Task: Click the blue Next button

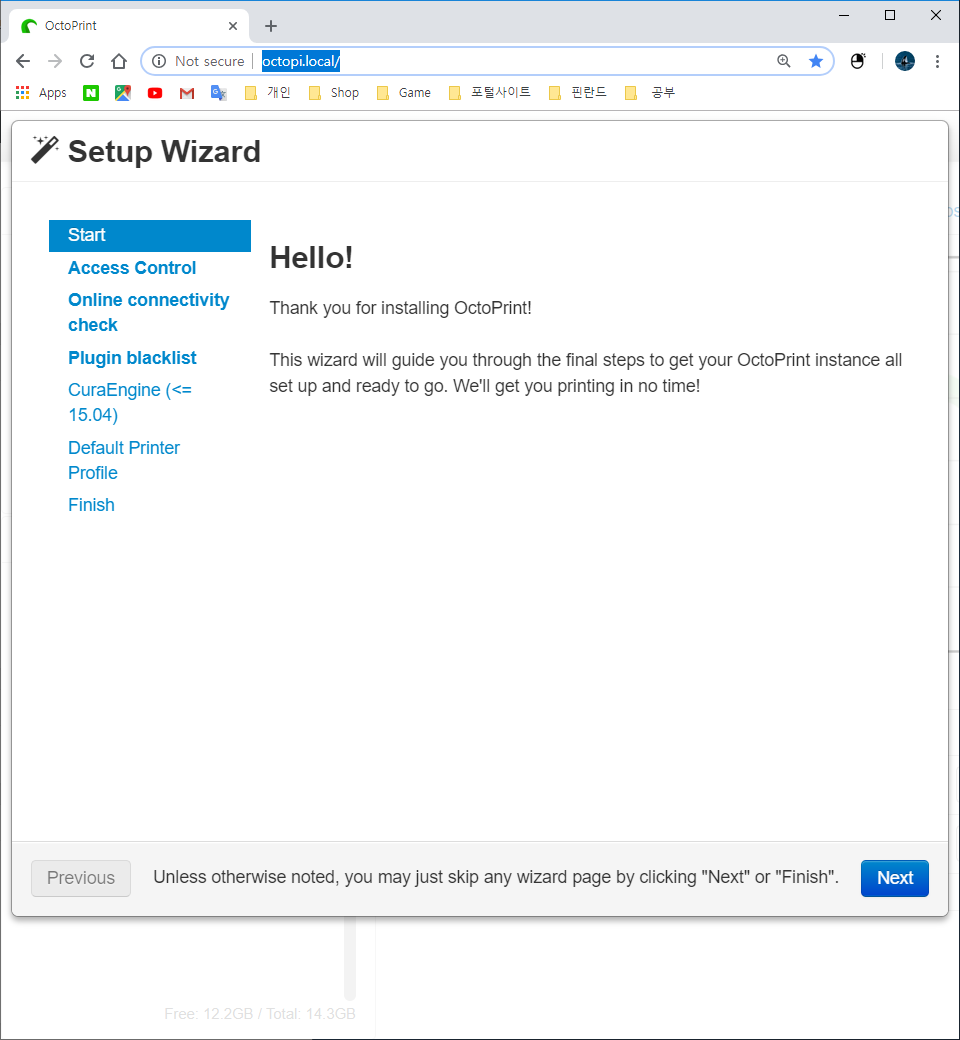Action: 894,878
